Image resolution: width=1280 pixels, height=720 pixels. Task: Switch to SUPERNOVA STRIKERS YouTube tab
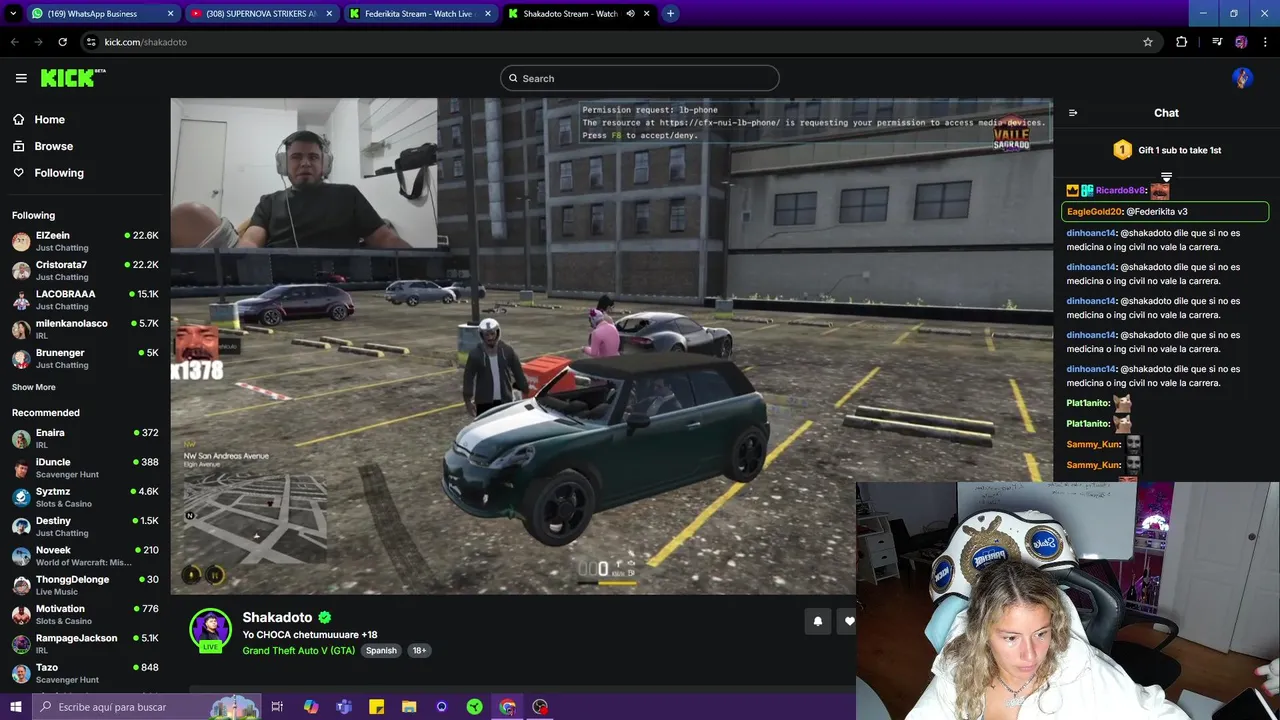click(x=261, y=14)
